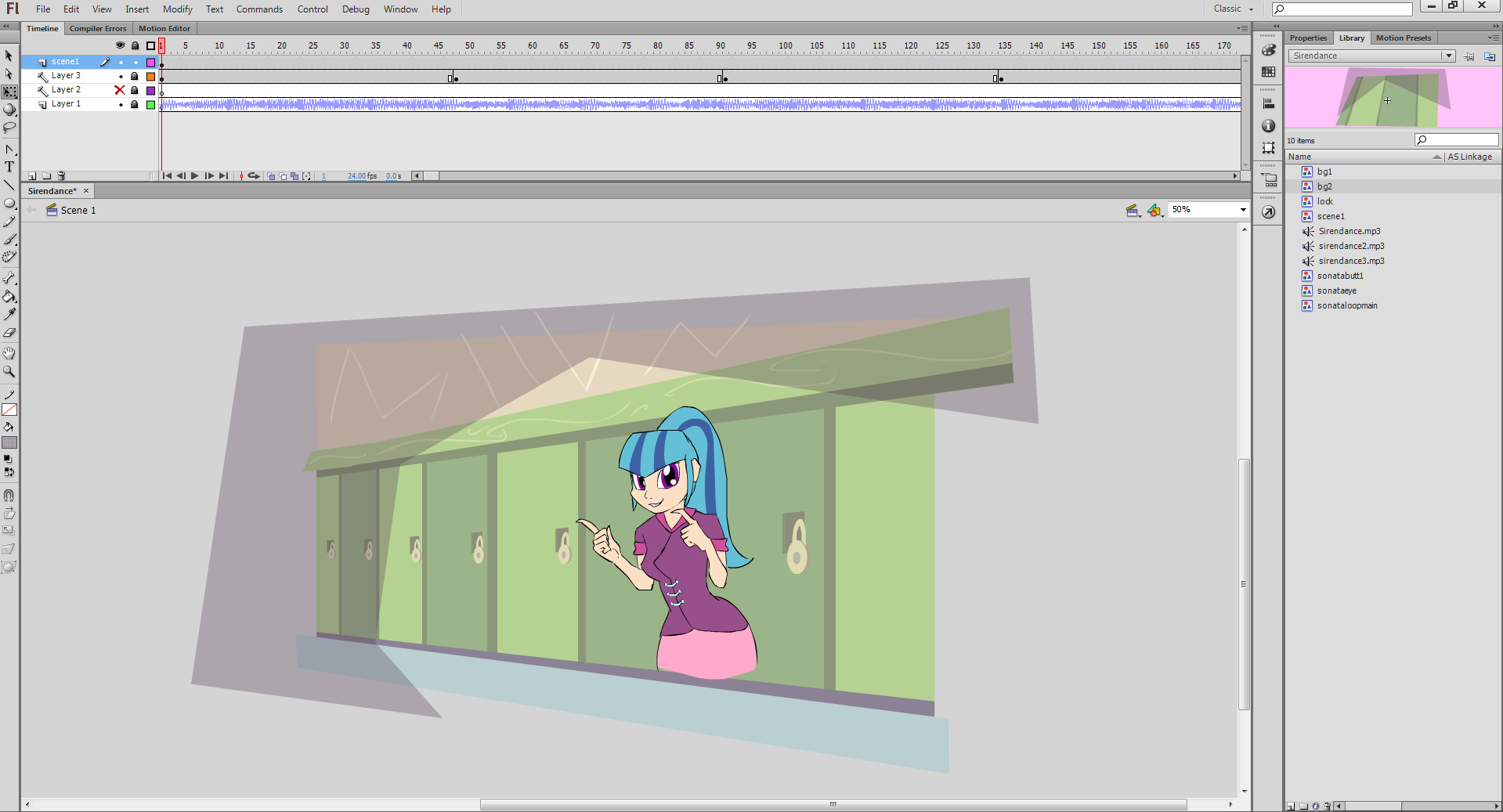Unlock Layer 3 using its padlock
The image size is (1503, 812).
(x=135, y=76)
